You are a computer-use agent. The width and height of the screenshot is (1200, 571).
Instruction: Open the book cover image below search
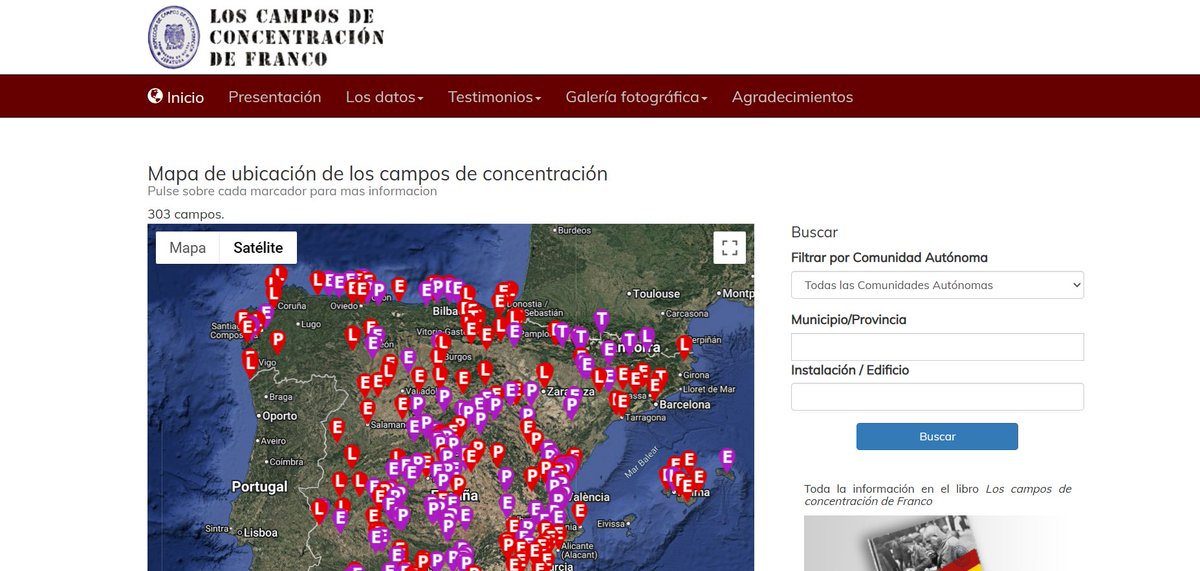pyautogui.click(x=937, y=543)
